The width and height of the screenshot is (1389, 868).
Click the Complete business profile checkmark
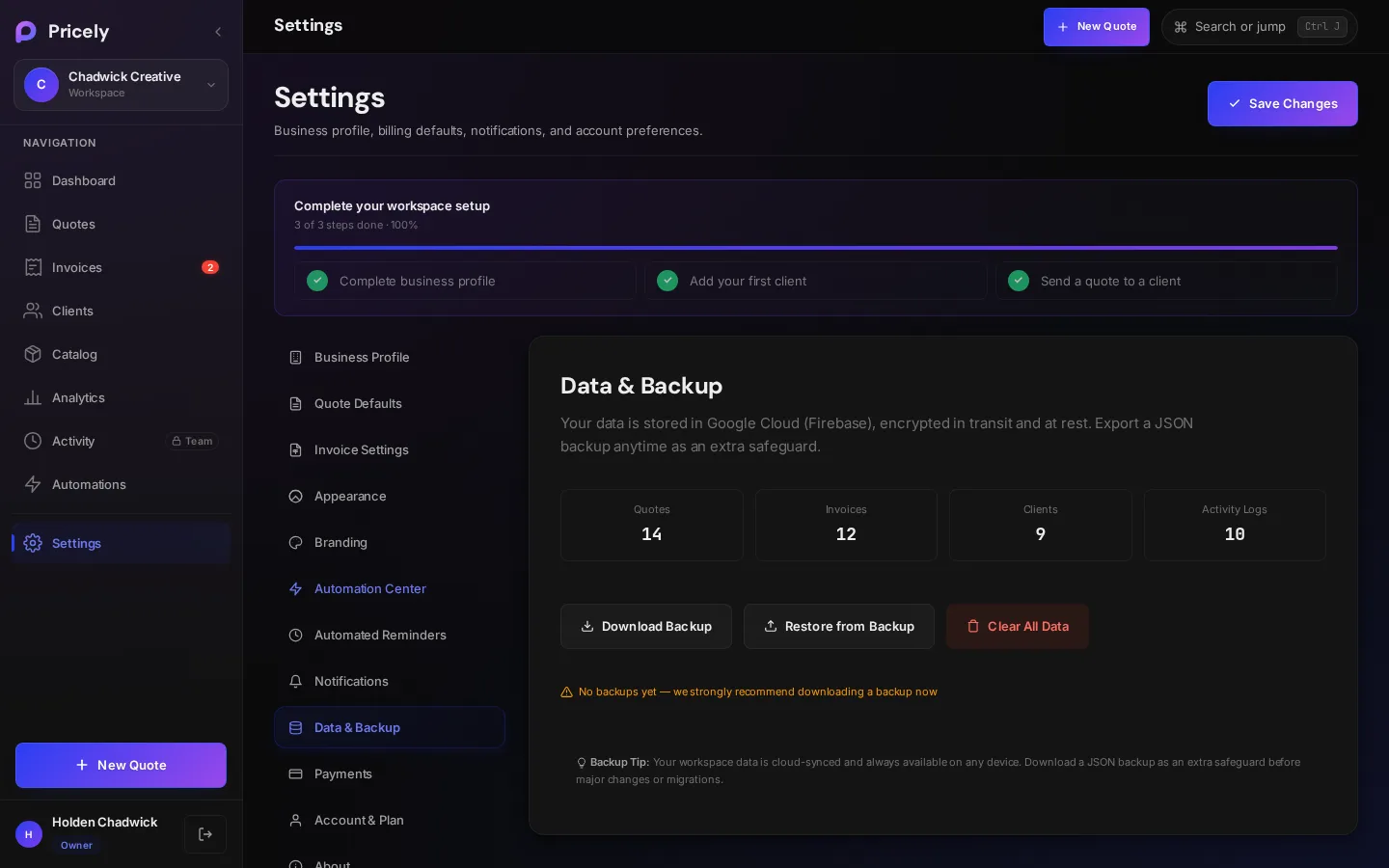pos(317,281)
